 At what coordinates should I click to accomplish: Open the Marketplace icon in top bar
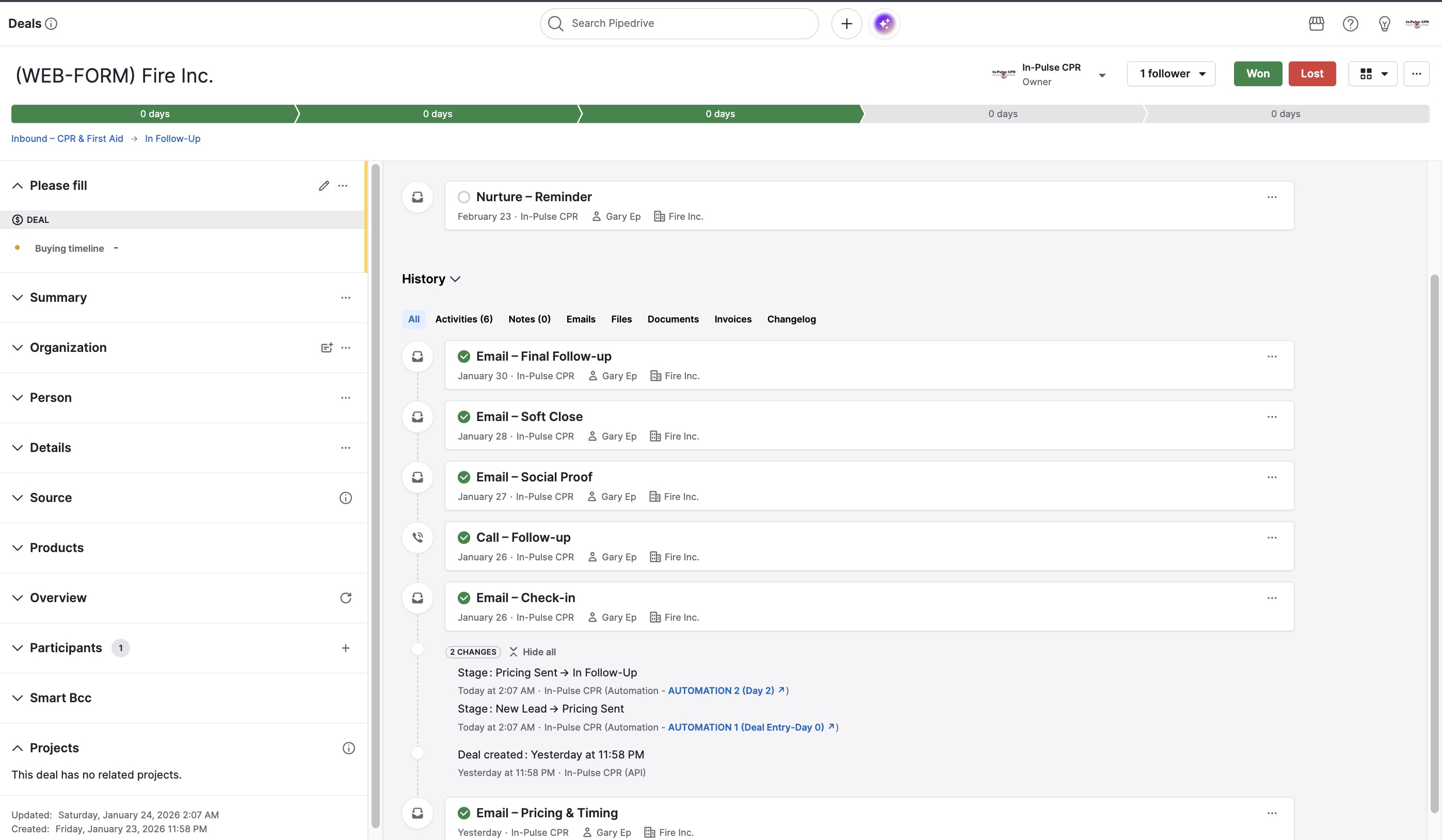[x=1316, y=23]
